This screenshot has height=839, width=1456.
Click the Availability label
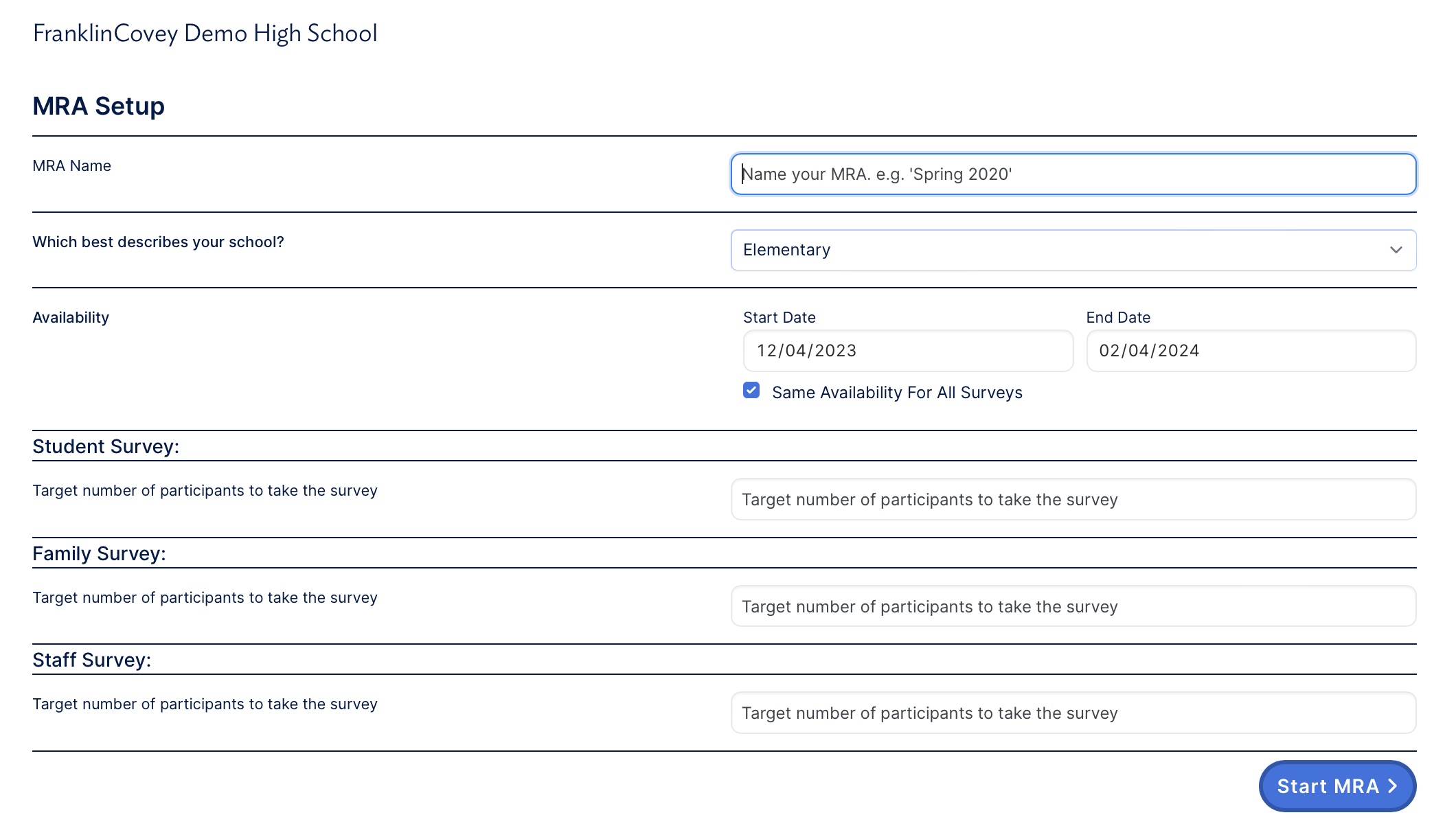pos(71,318)
